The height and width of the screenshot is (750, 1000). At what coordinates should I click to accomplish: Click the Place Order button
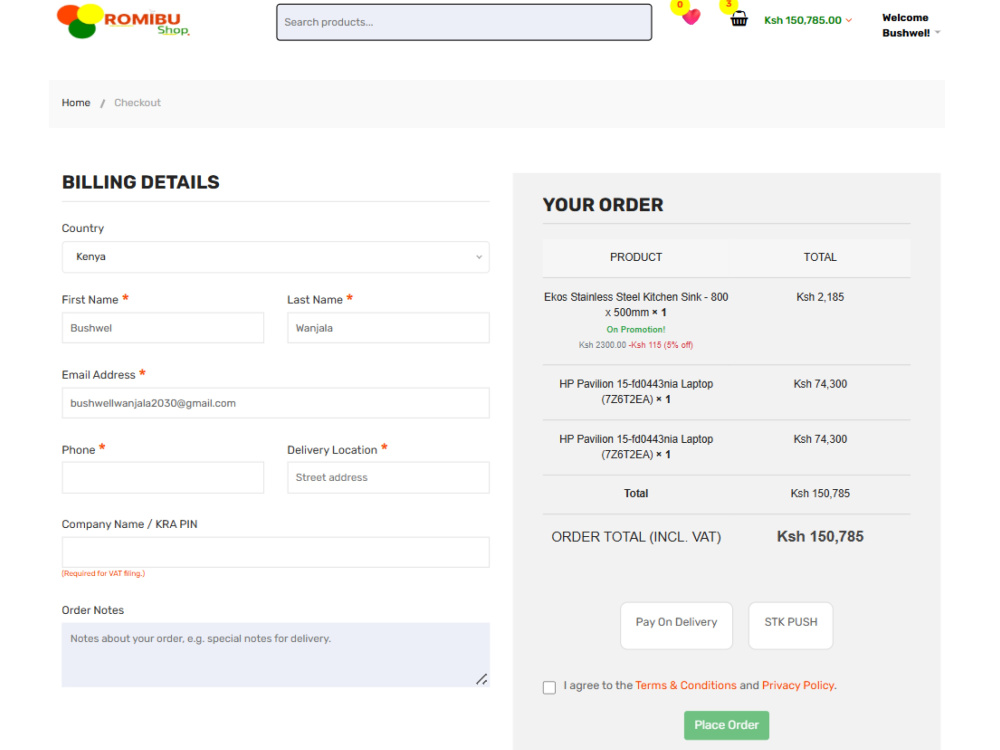click(726, 725)
